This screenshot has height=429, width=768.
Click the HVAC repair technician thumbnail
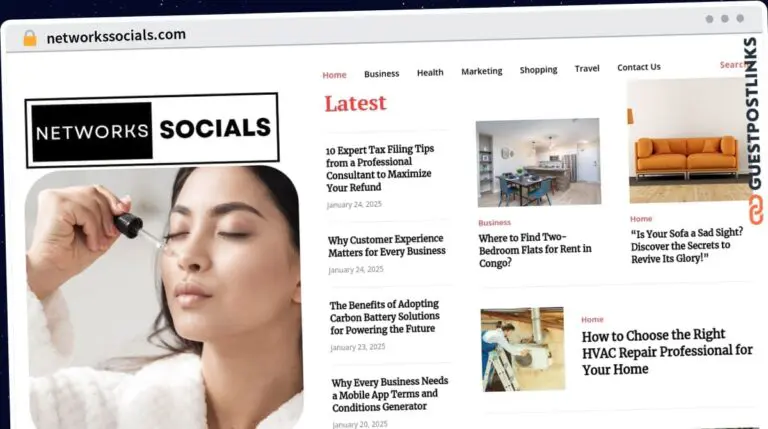tap(523, 349)
